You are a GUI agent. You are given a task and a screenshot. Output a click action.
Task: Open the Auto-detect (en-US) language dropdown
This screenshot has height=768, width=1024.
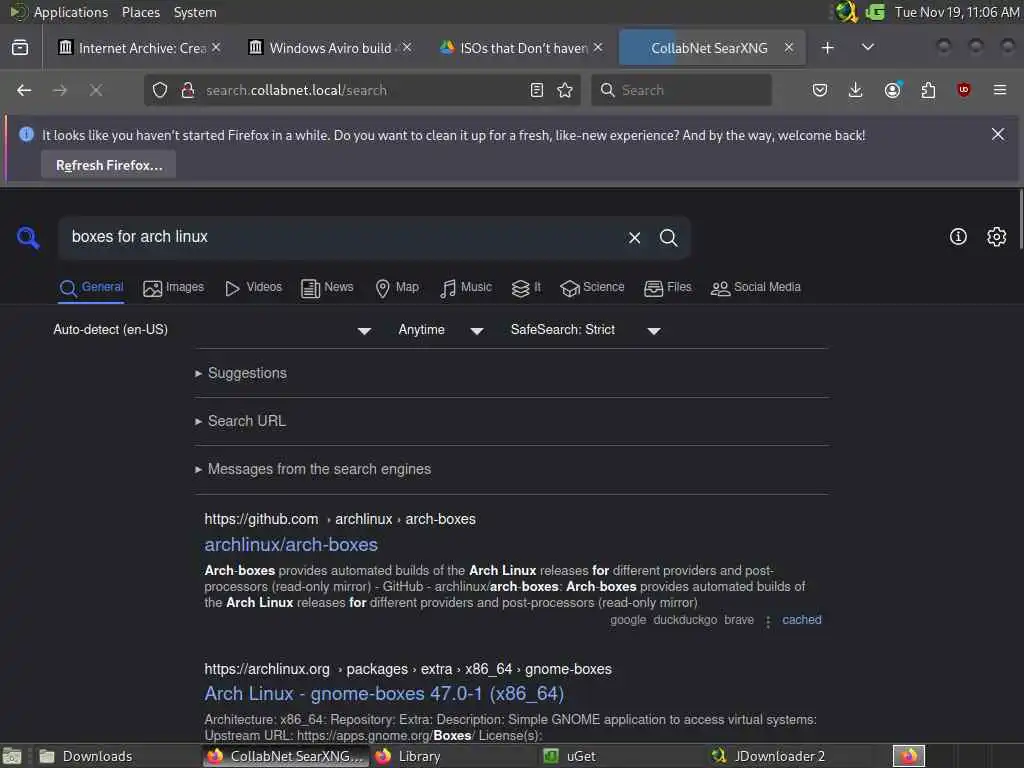tap(213, 330)
